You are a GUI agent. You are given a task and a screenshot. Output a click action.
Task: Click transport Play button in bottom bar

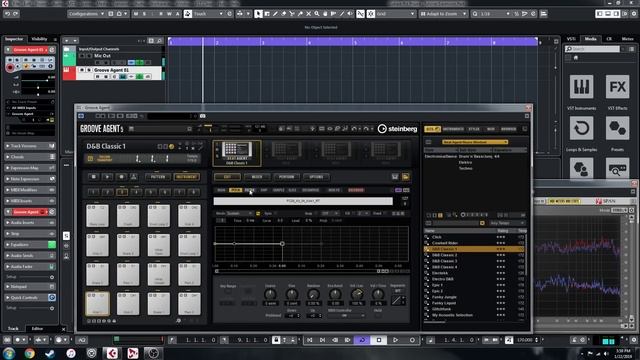tap(395, 340)
